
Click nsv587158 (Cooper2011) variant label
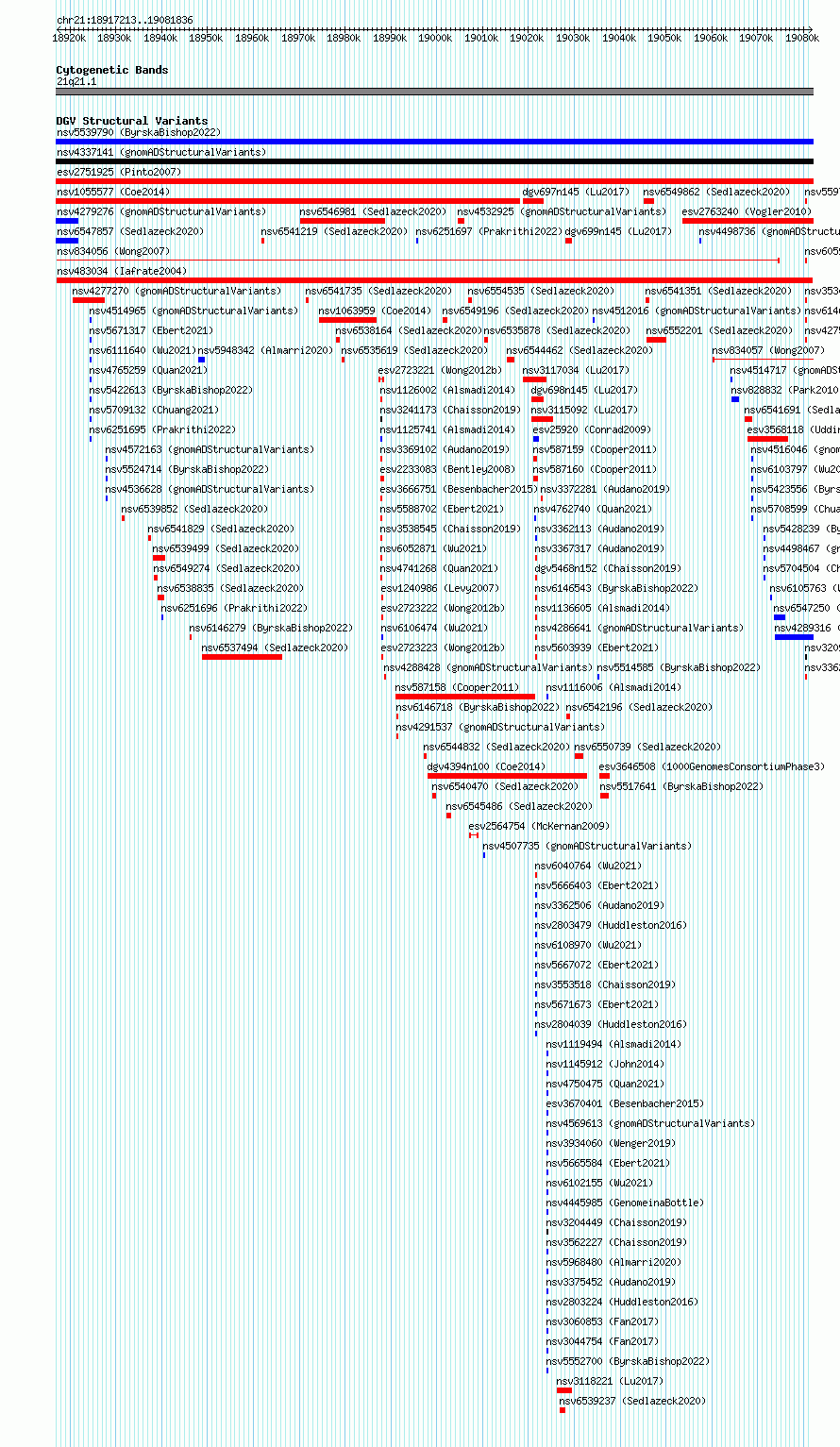pos(457,687)
